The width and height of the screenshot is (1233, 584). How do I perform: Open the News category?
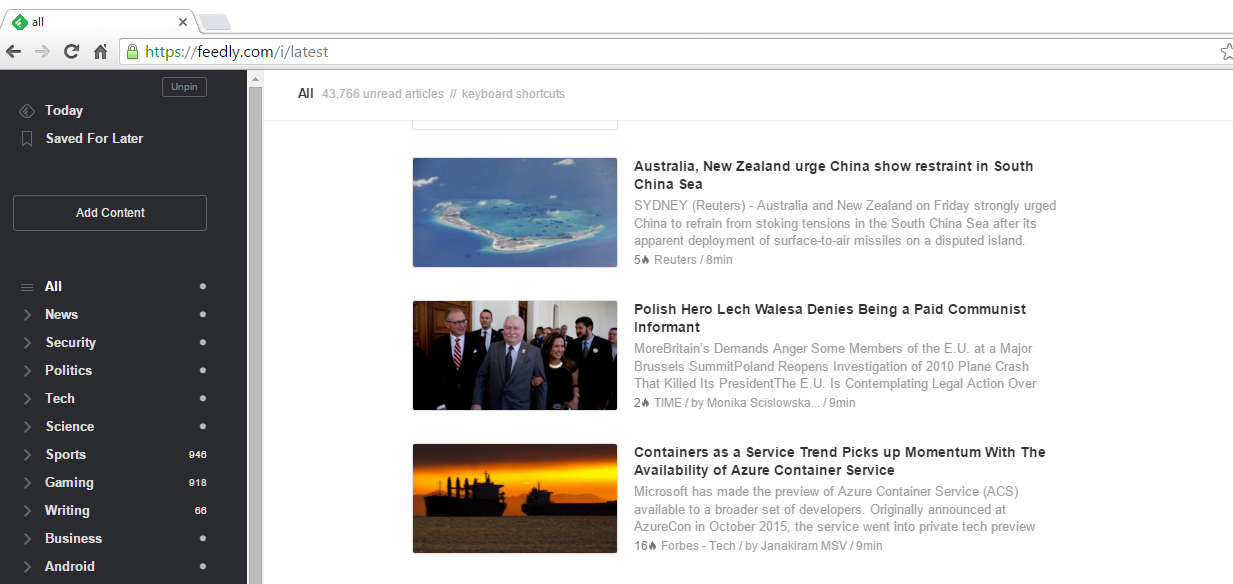coord(61,315)
